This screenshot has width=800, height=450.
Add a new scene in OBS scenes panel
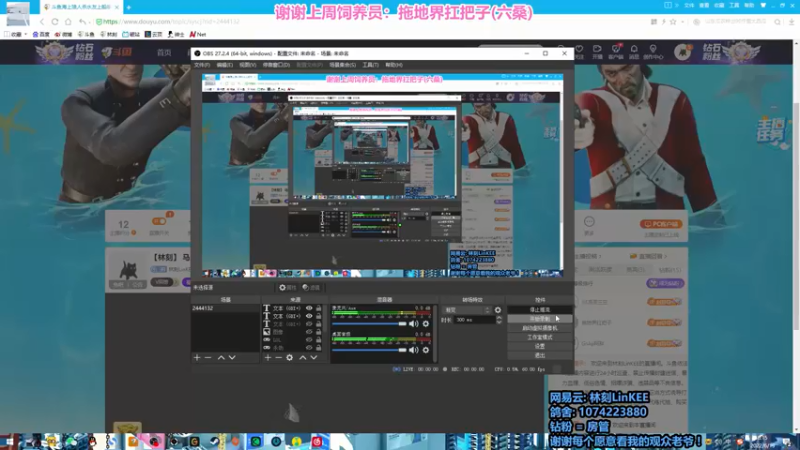[x=197, y=358]
